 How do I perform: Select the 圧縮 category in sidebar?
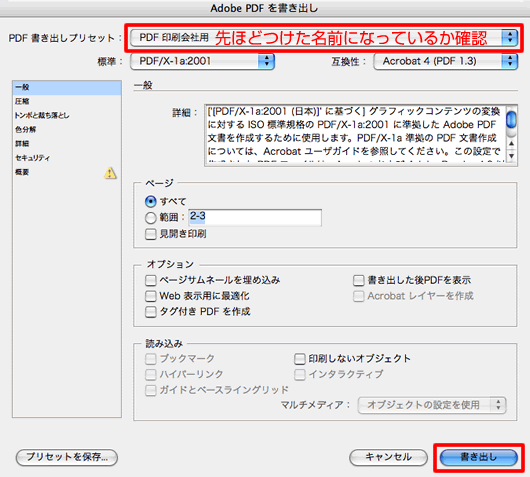coord(67,101)
